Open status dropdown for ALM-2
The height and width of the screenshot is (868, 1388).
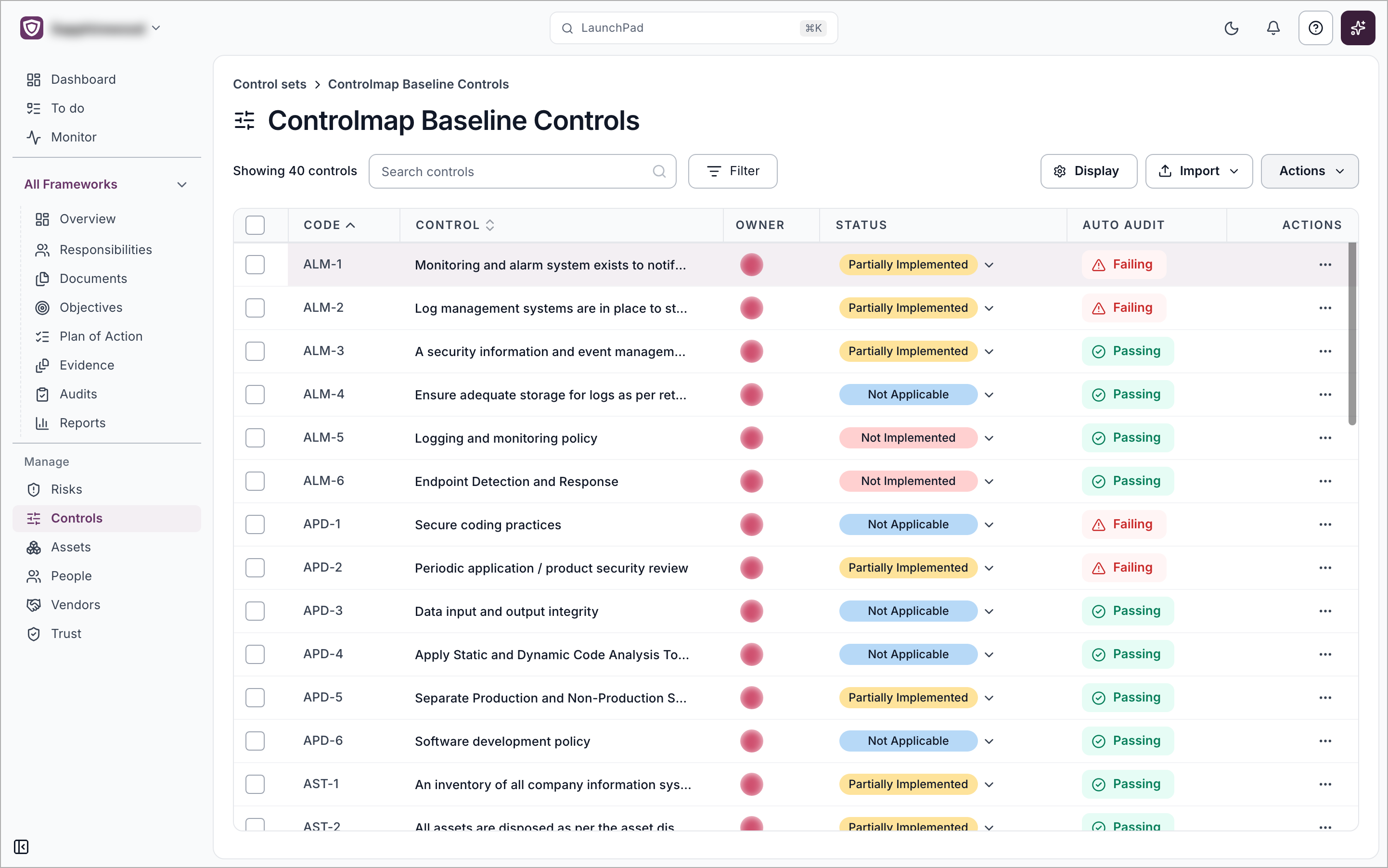989,308
